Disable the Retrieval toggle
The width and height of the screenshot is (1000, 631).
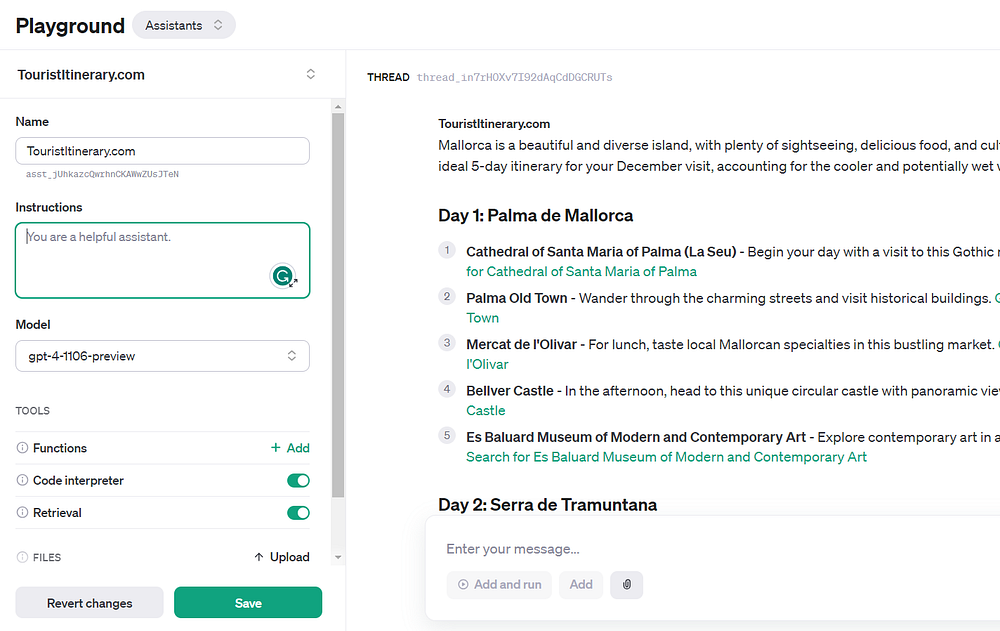298,513
